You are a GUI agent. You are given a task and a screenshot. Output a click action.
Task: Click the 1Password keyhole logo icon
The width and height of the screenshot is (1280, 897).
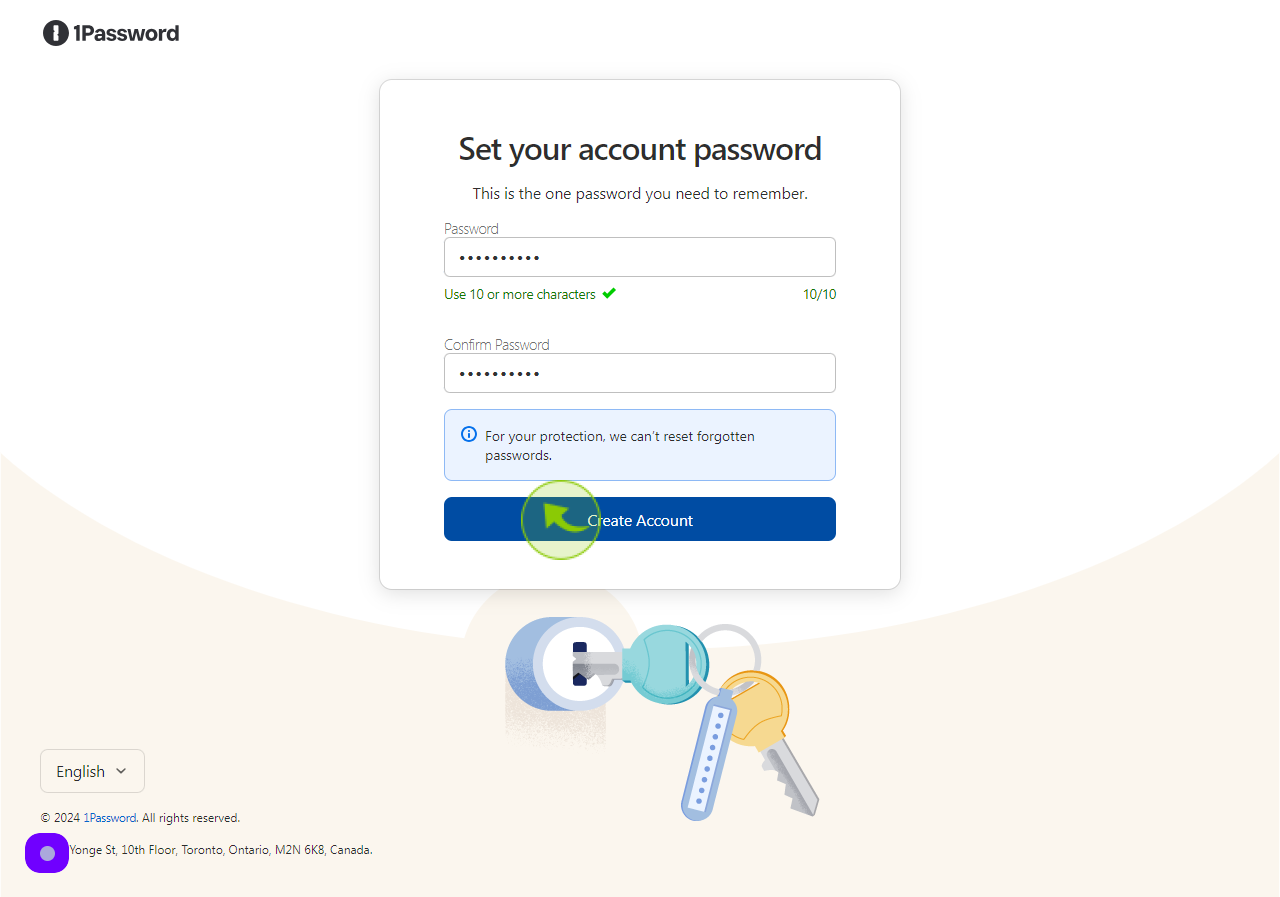[55, 33]
